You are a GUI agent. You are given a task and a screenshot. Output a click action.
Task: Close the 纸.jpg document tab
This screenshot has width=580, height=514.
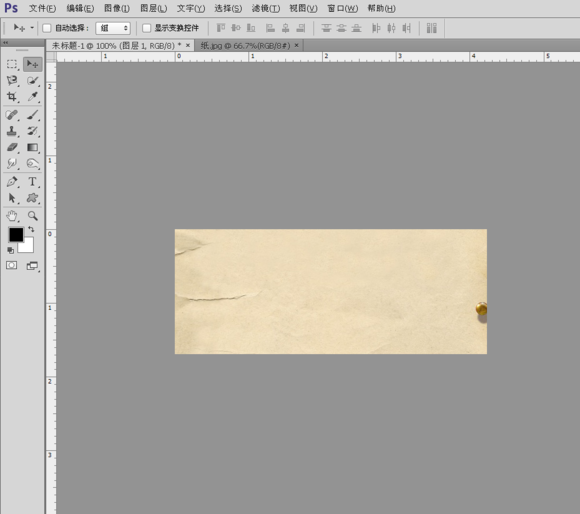click(x=296, y=45)
